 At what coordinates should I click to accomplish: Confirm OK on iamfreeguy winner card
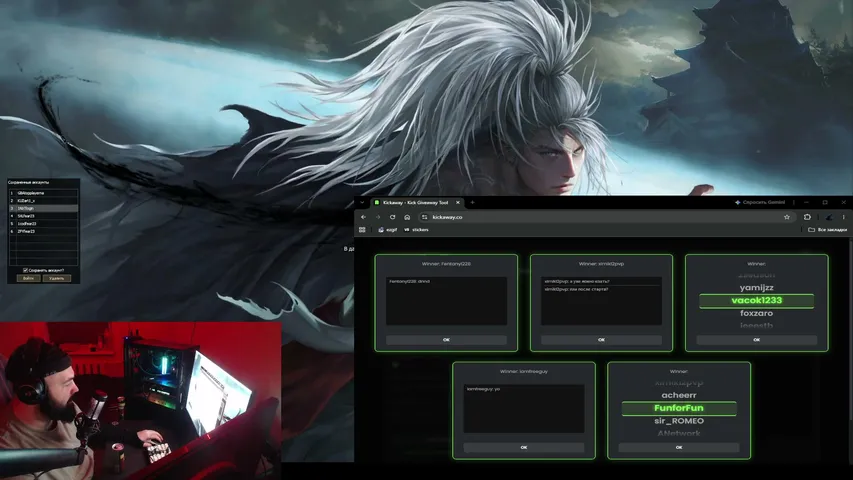click(x=524, y=447)
